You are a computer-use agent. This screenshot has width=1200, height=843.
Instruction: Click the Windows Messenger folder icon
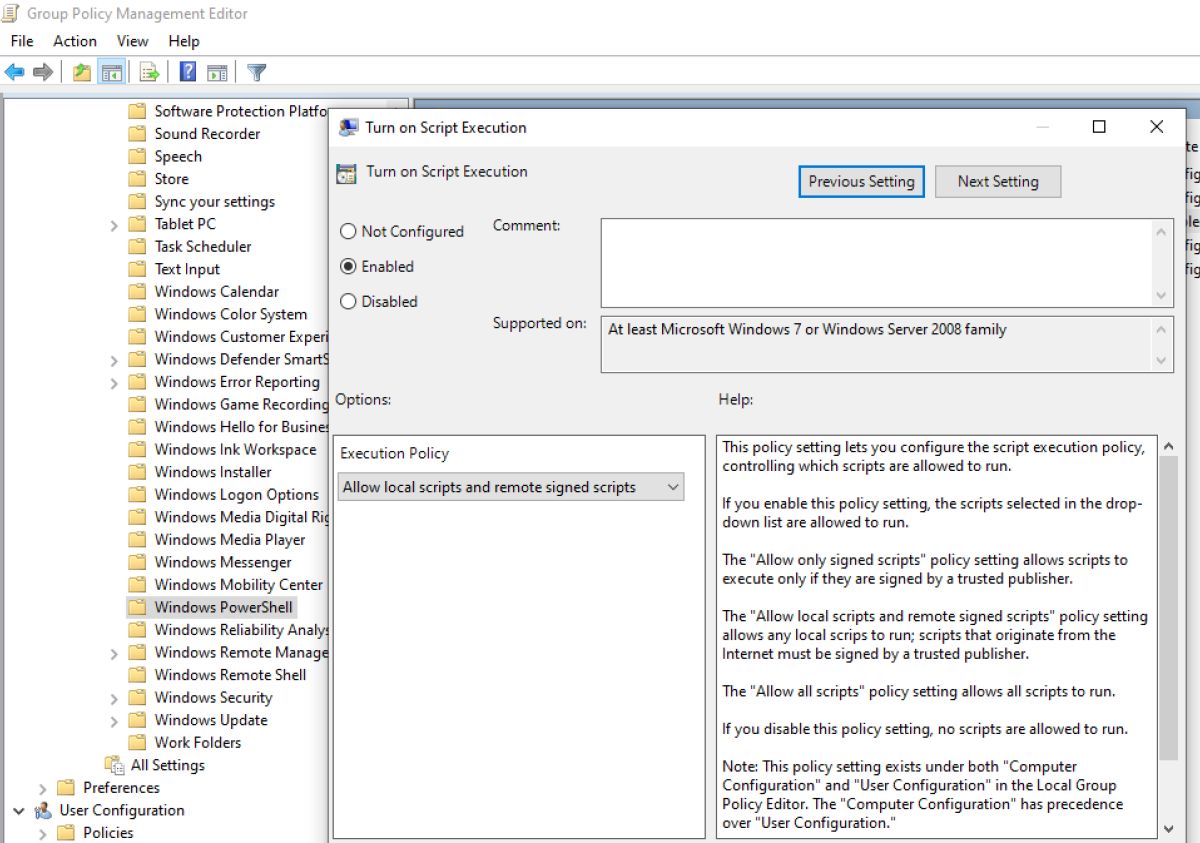pos(137,562)
